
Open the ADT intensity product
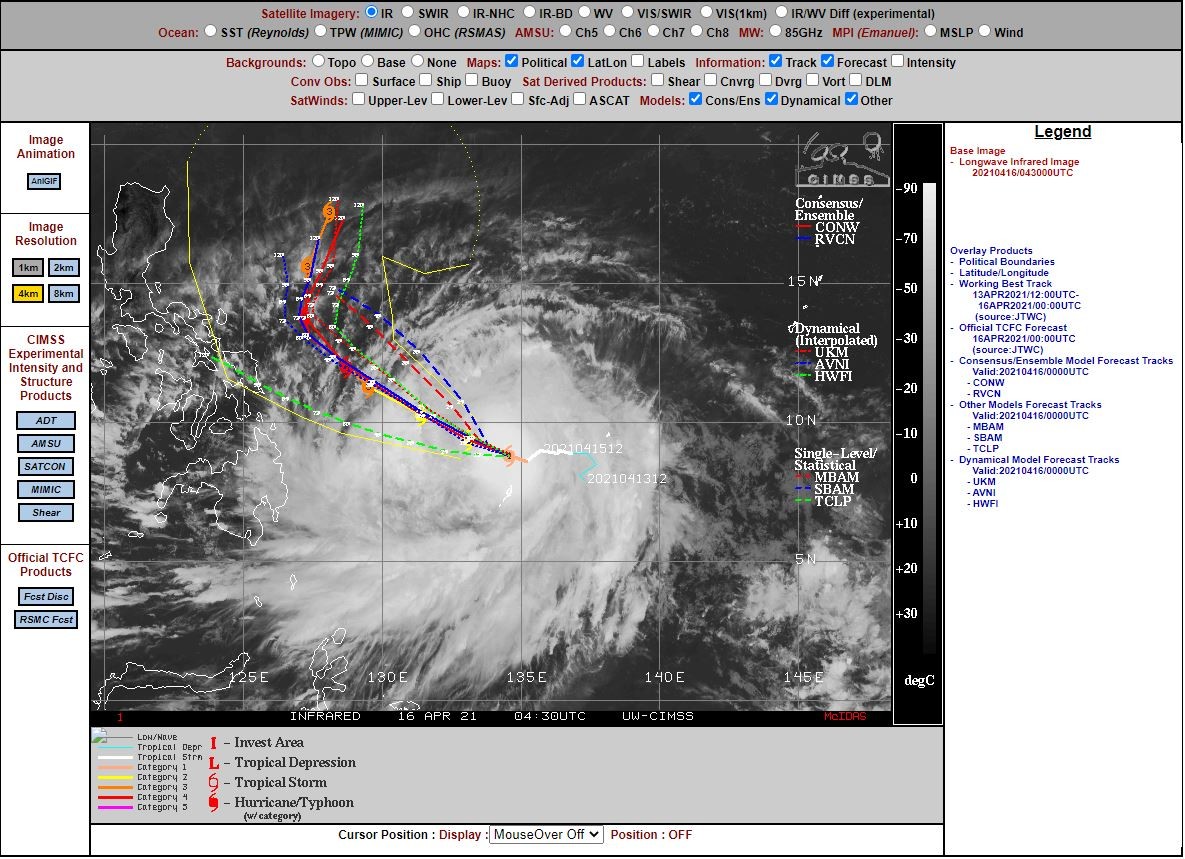46,420
